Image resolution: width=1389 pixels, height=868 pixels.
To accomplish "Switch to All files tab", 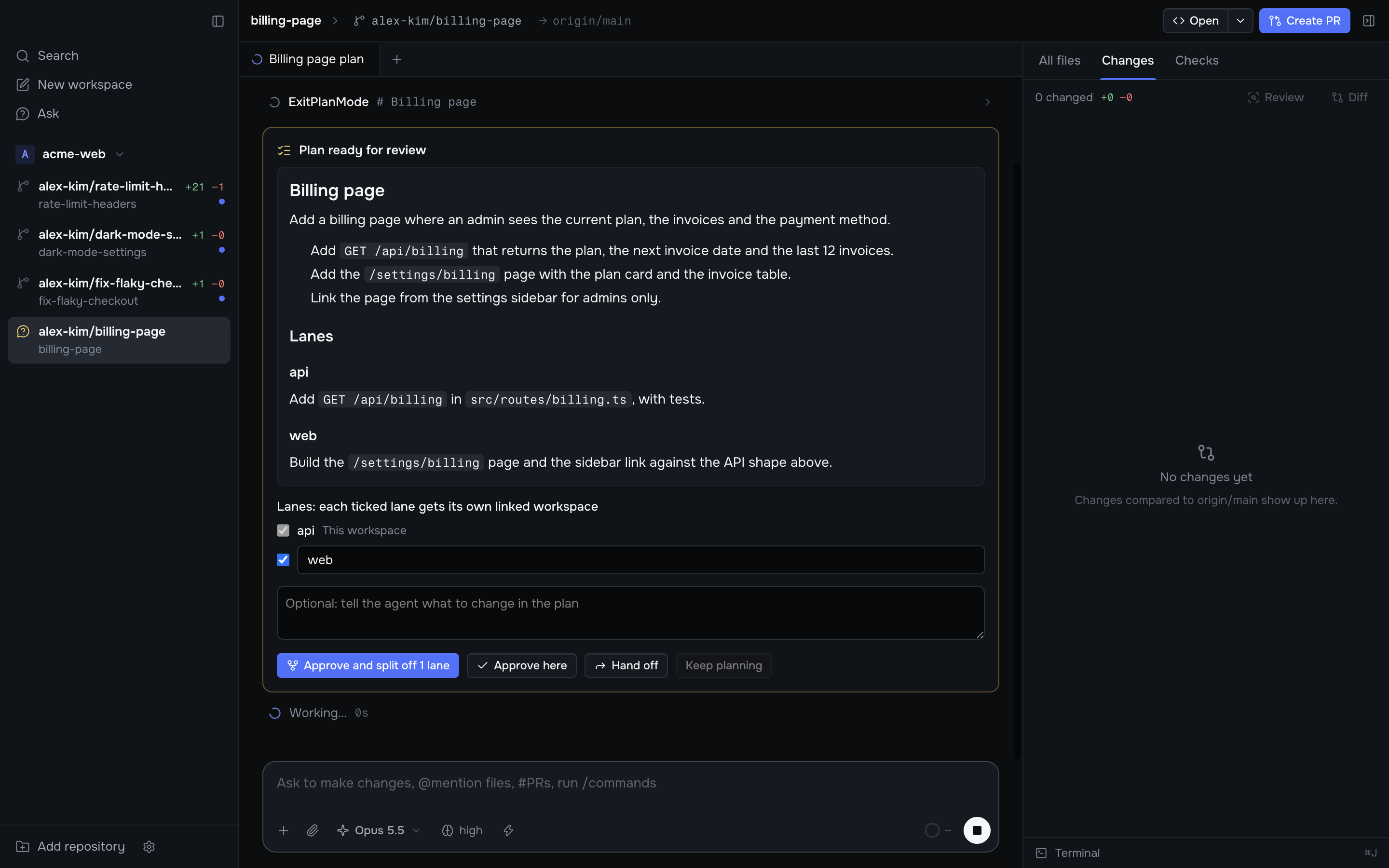I will tap(1059, 60).
